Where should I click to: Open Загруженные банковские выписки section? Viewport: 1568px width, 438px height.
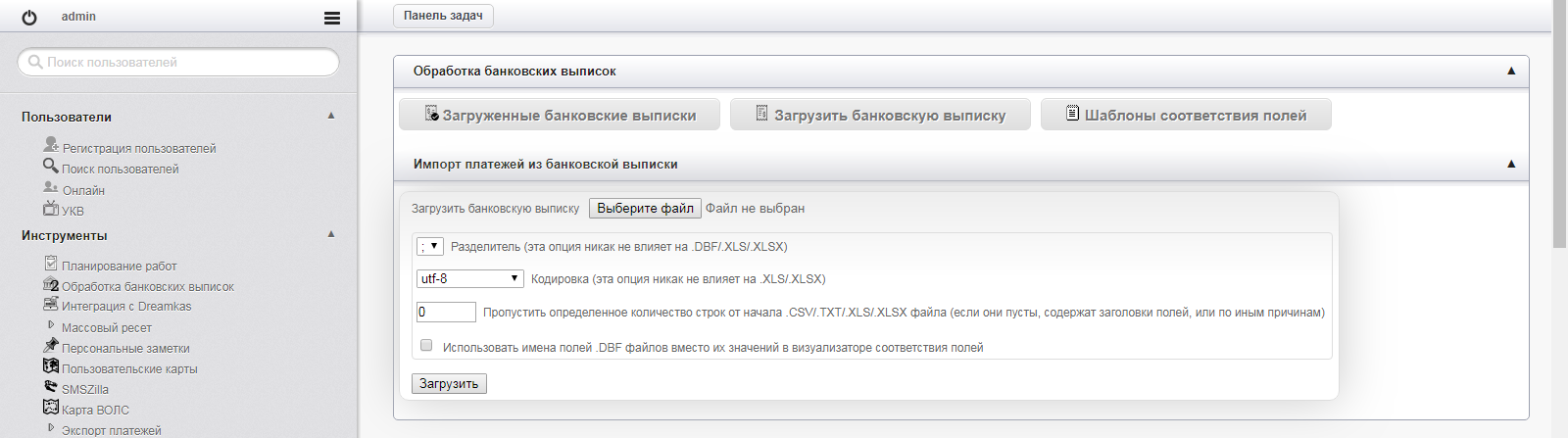tap(560, 115)
